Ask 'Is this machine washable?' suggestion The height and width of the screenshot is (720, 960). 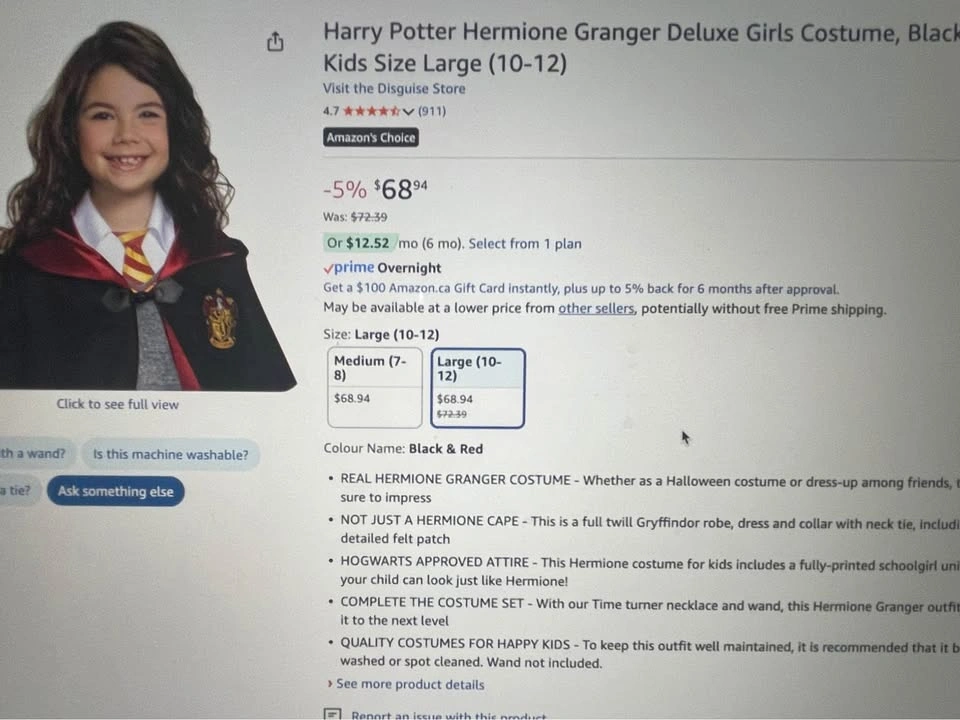[x=170, y=454]
